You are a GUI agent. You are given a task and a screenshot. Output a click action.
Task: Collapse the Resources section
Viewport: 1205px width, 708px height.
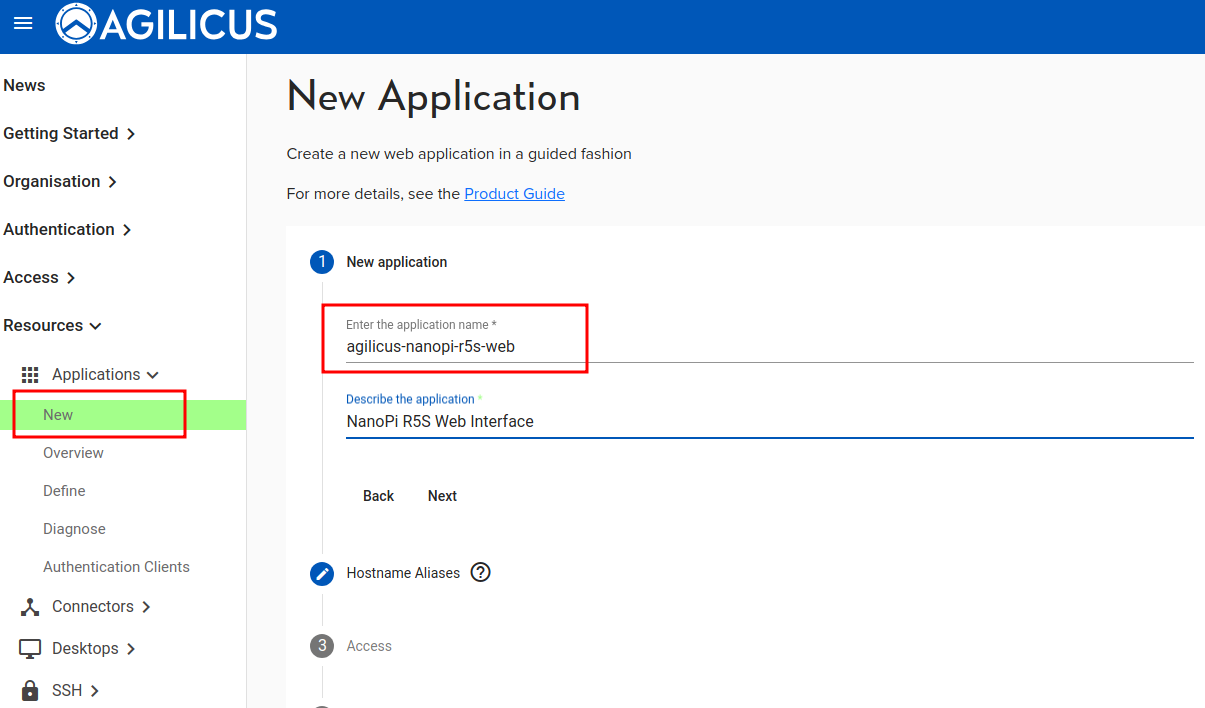click(52, 326)
